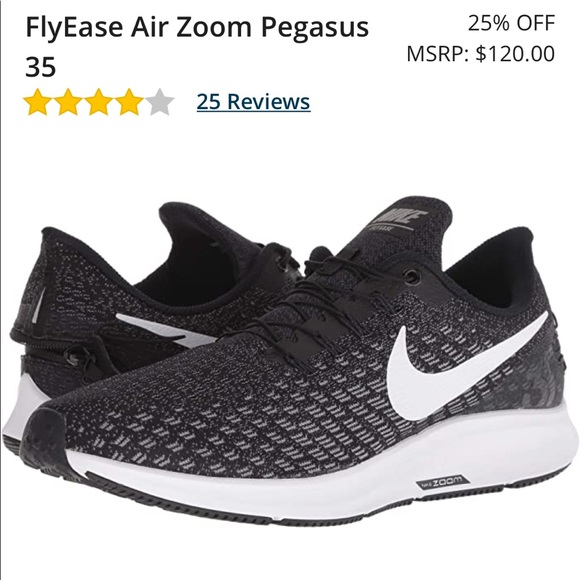Click the small white swoosh on rear shoe
The width and height of the screenshot is (580, 580).
coord(165,331)
